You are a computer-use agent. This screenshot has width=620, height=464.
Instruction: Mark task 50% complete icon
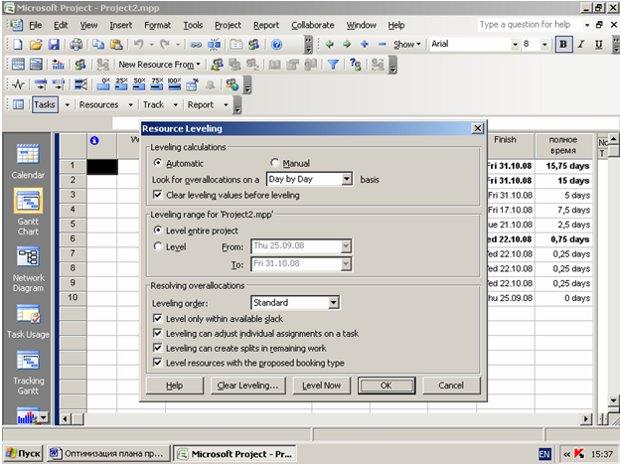(139, 84)
